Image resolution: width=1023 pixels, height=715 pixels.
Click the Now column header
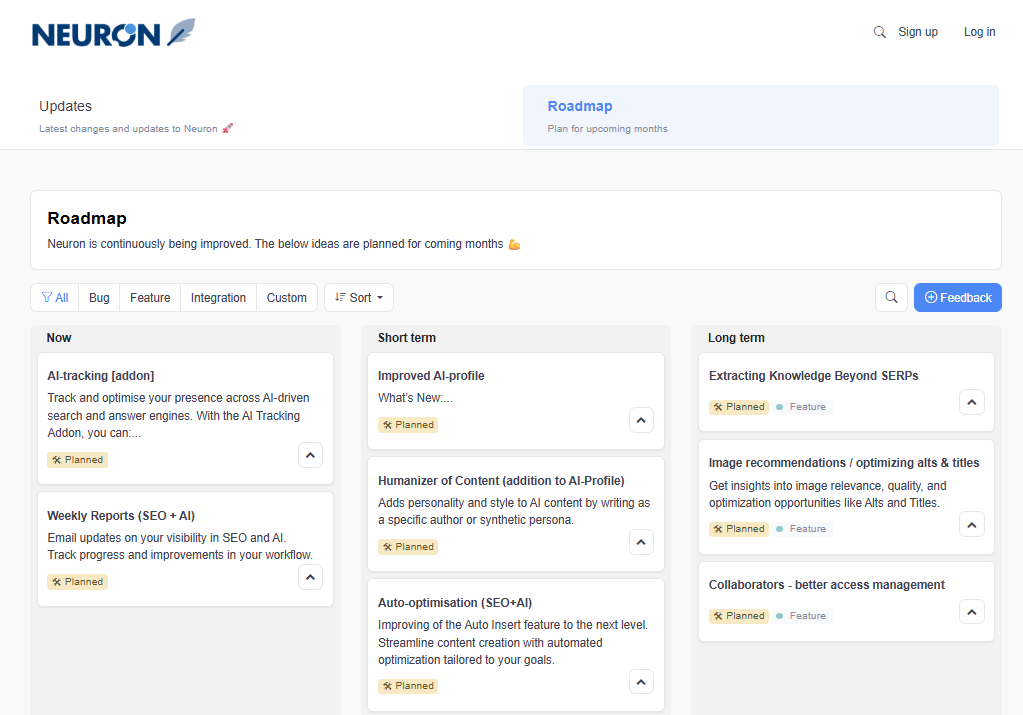[59, 338]
